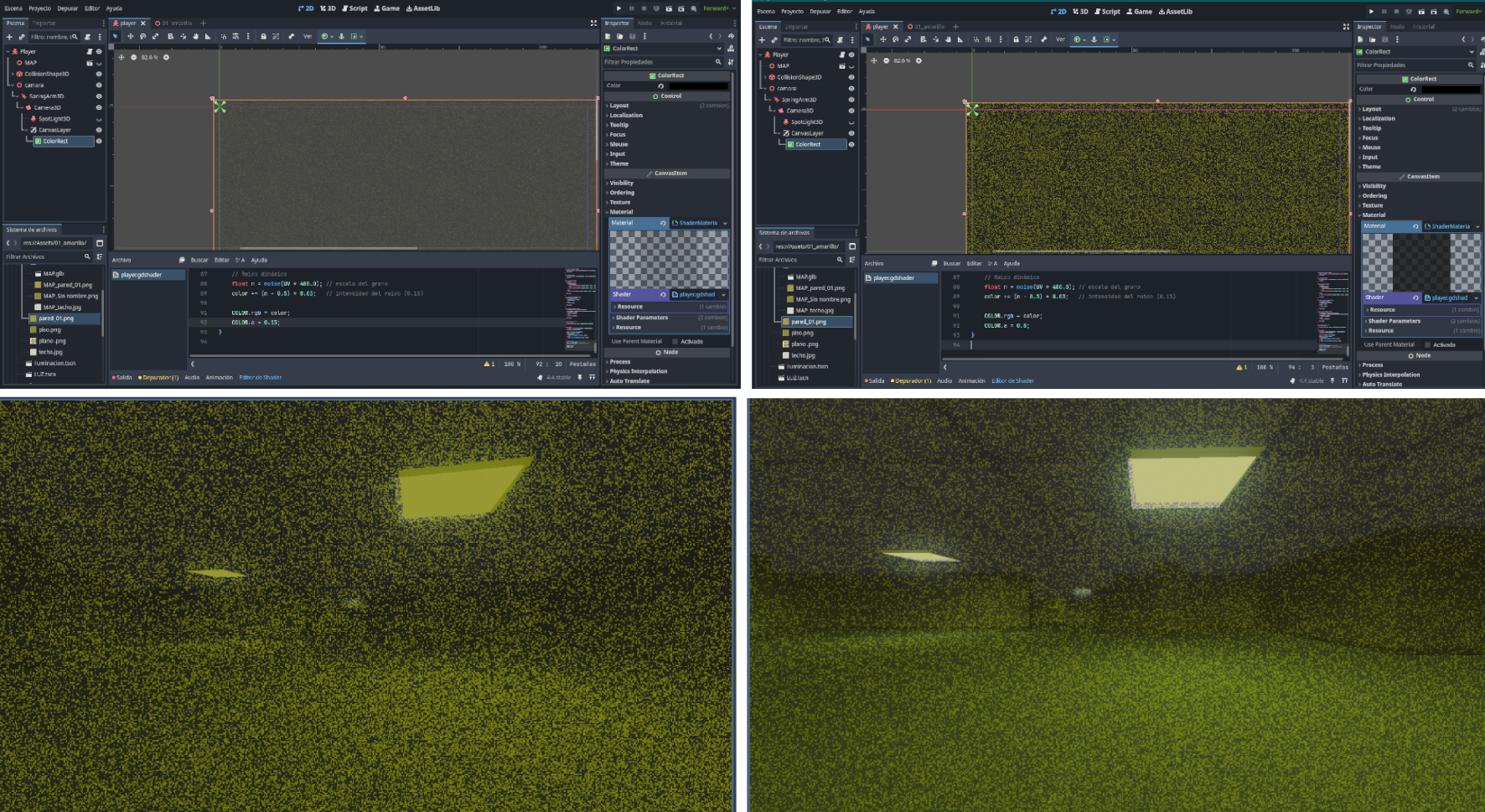Toggle visibility of ColorRect node in left scene tree
1485x812 pixels.
[x=99, y=141]
